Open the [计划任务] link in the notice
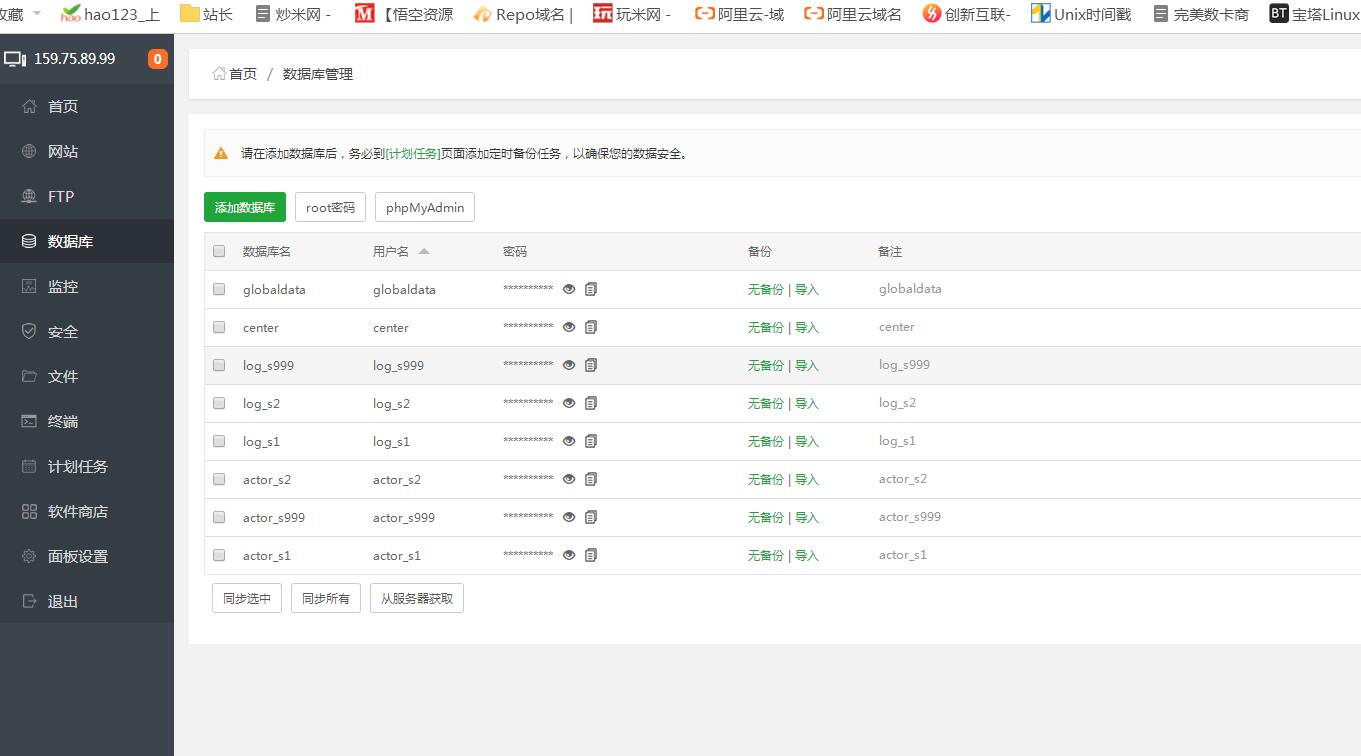Image resolution: width=1361 pixels, height=756 pixels. coord(413,154)
